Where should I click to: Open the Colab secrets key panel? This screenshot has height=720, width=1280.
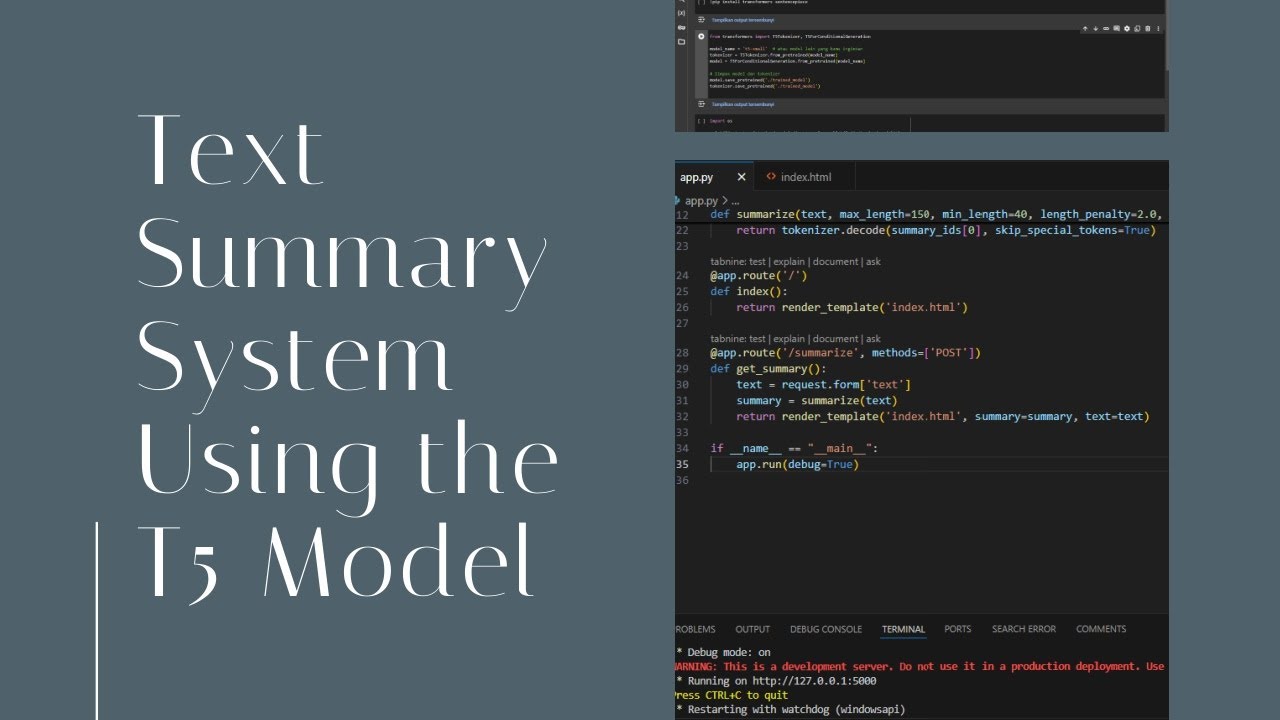[681, 27]
